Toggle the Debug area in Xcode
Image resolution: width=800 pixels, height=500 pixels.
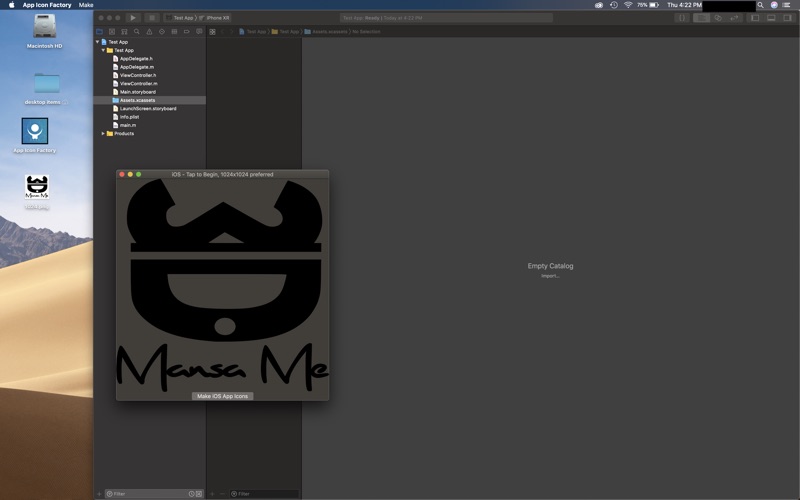[x=771, y=18]
